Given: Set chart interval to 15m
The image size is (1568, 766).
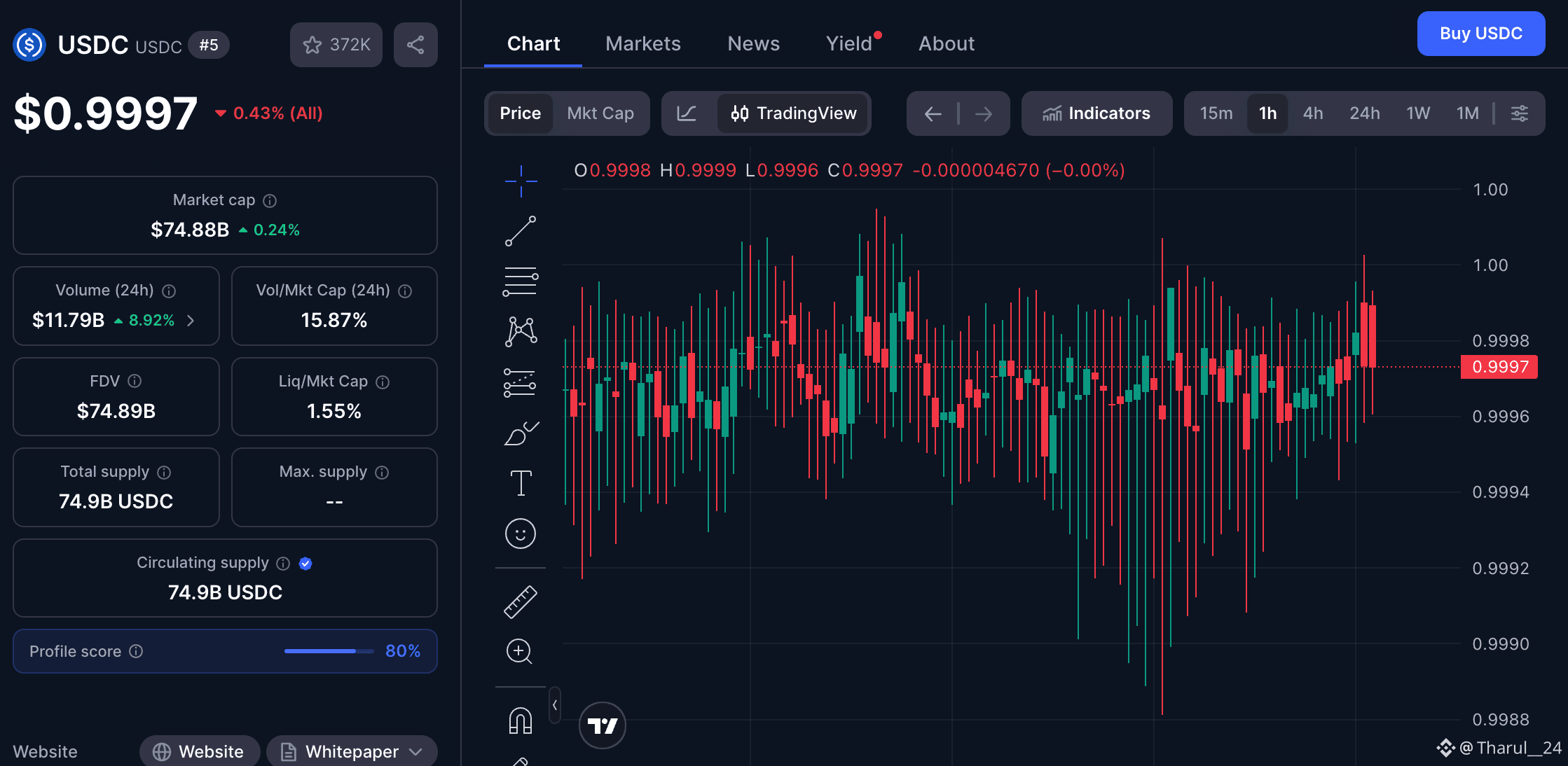Looking at the screenshot, I should pyautogui.click(x=1216, y=113).
